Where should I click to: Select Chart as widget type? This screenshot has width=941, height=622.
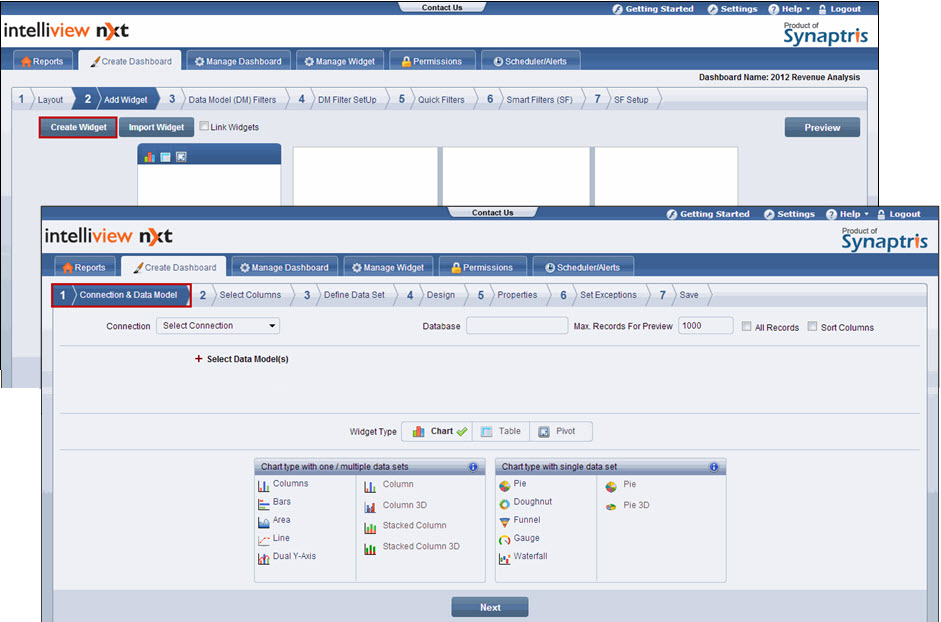click(x=437, y=432)
